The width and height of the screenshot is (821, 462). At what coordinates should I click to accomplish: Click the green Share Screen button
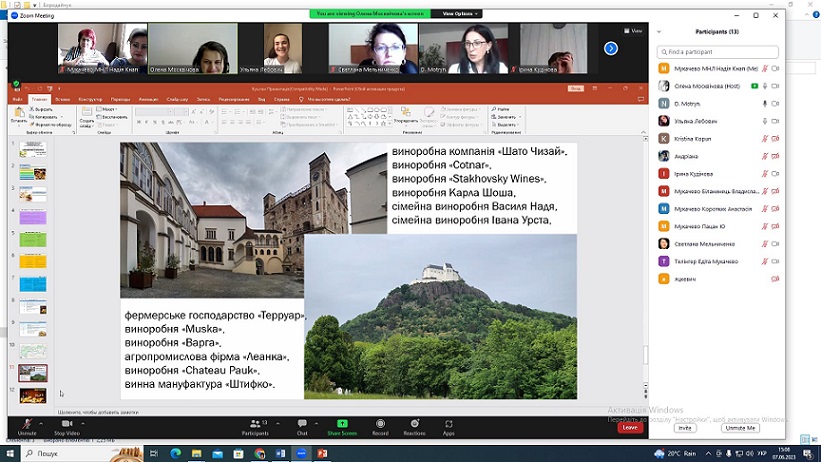[342, 426]
